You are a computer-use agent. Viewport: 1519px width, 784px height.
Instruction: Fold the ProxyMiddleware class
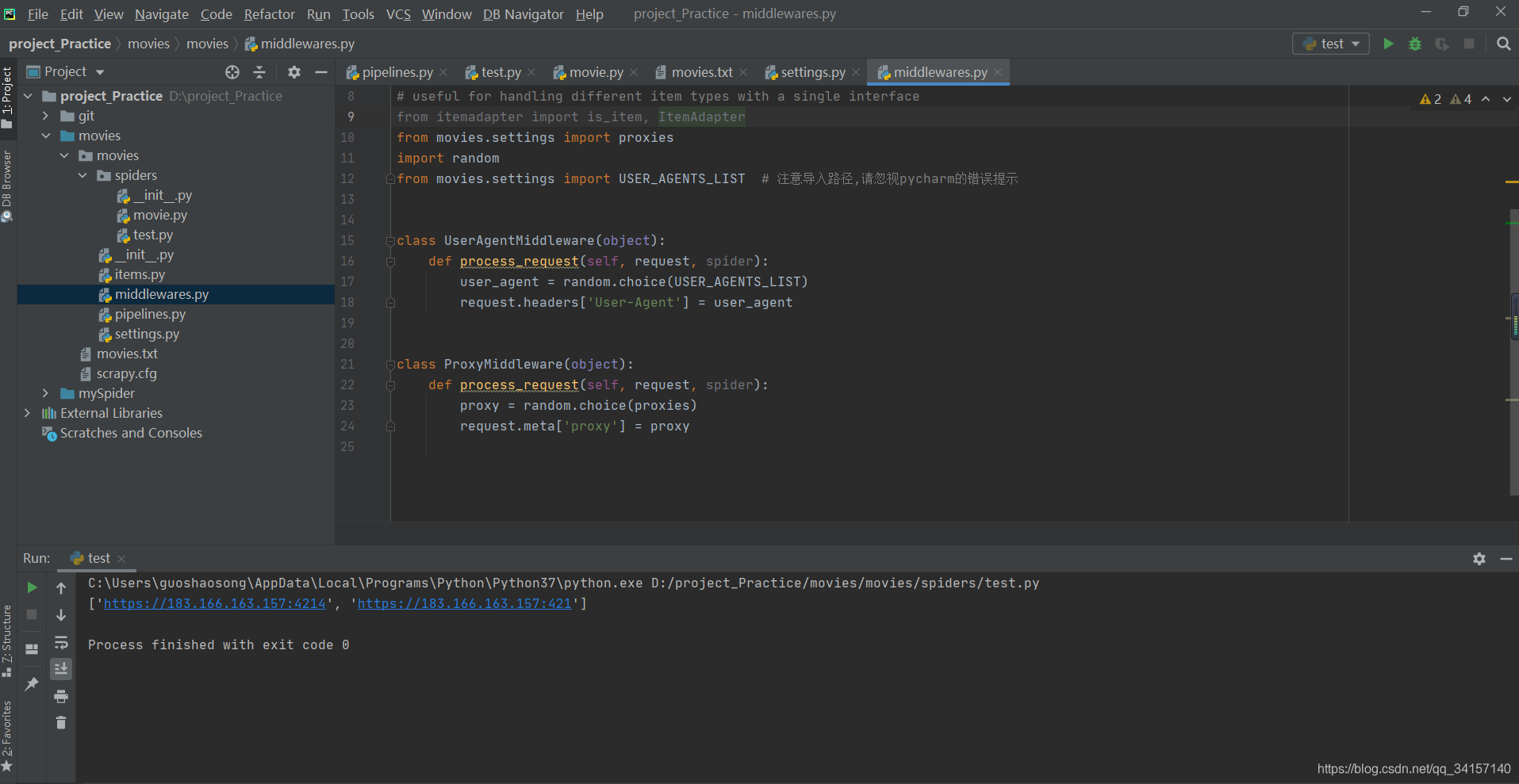pos(390,364)
